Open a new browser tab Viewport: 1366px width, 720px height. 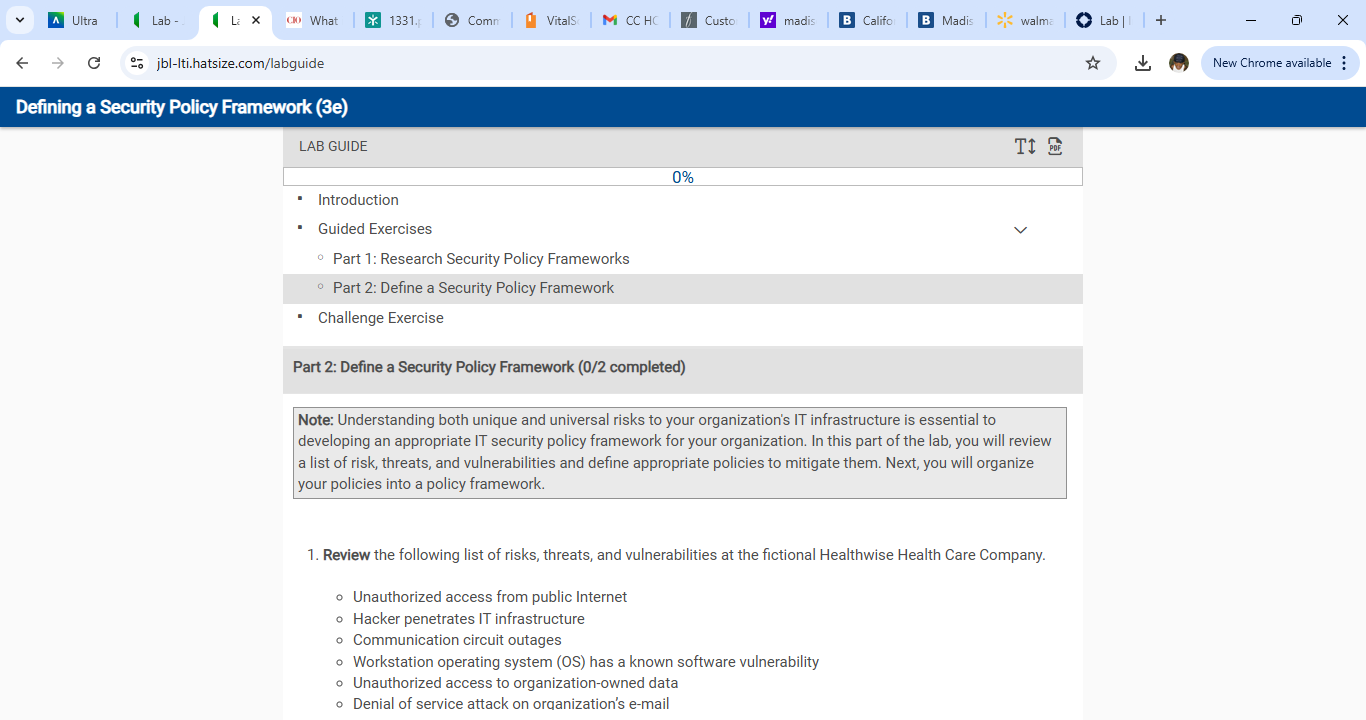(x=1161, y=20)
